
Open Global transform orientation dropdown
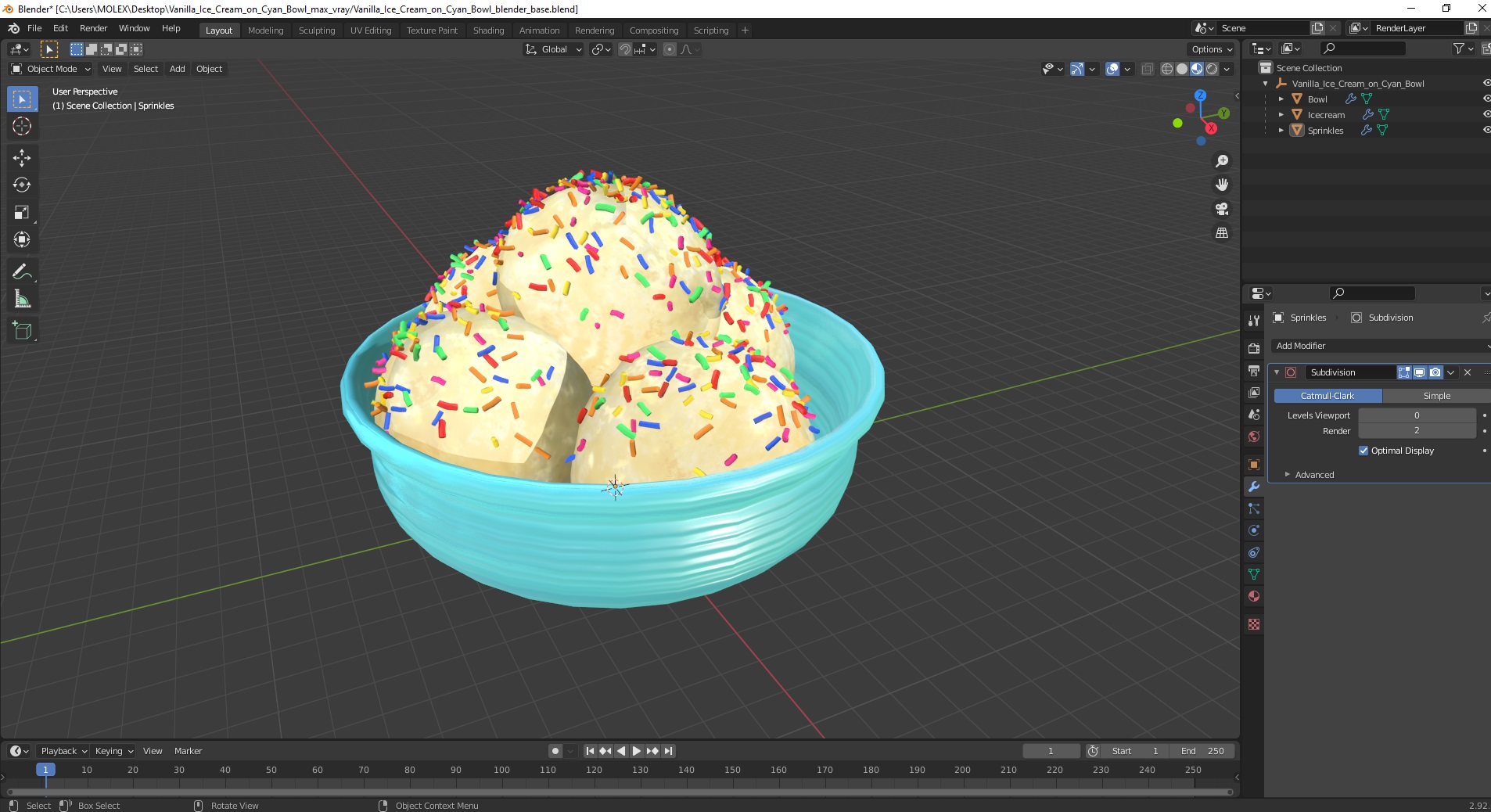click(553, 49)
